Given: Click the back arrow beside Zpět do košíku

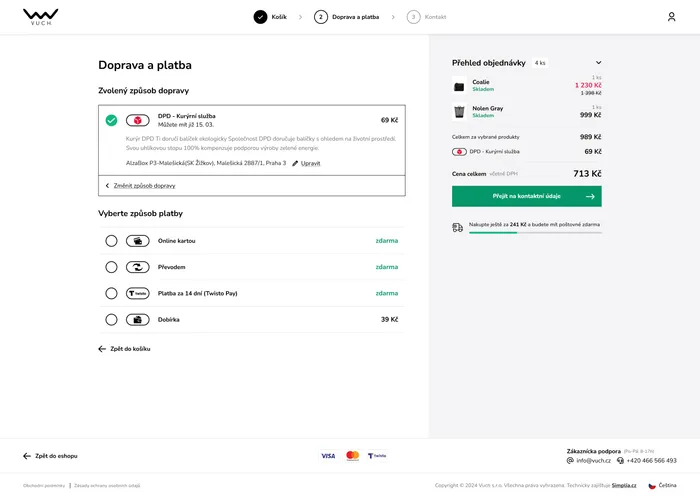Looking at the screenshot, I should (x=102, y=349).
